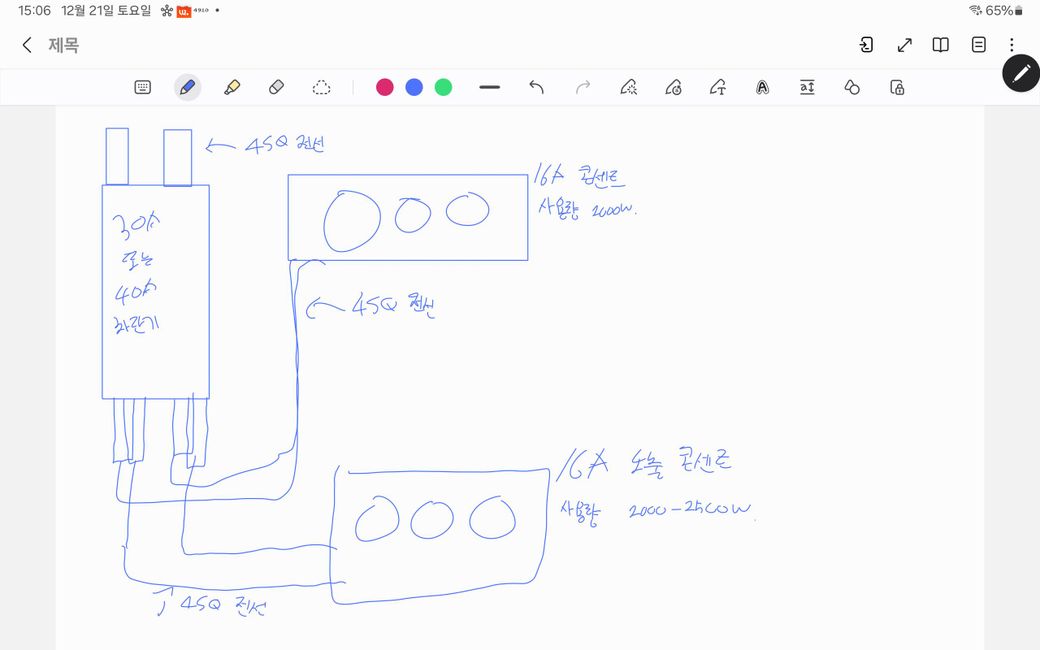Open page template options icon
Screen dimensions: 1040x650
point(978,45)
